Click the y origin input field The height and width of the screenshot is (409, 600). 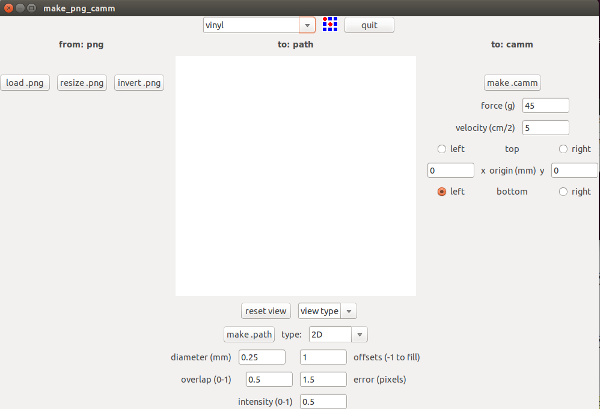coord(574,171)
